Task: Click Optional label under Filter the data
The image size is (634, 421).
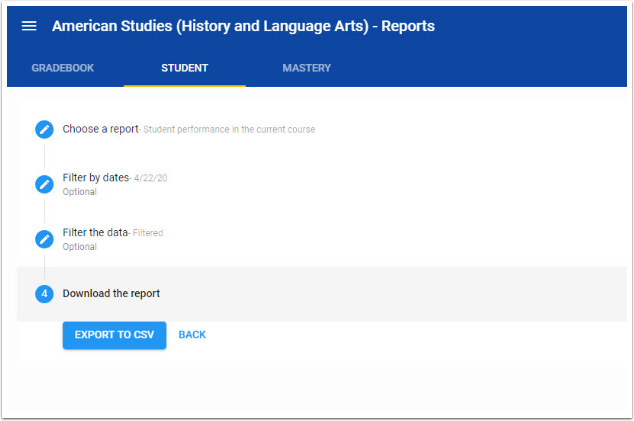Action: click(x=80, y=247)
